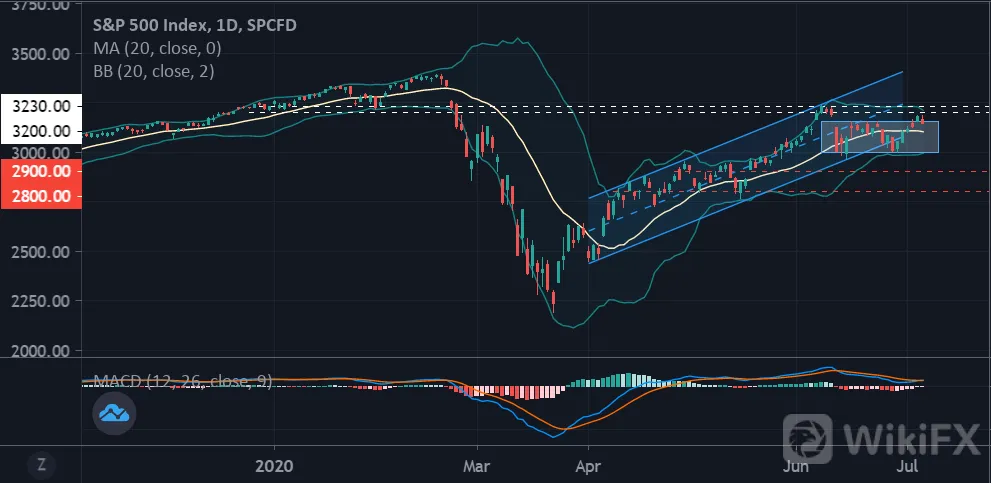Click the 2500.00 price axis value
Viewport: 991px width, 483px height.
pyautogui.click(x=40, y=252)
